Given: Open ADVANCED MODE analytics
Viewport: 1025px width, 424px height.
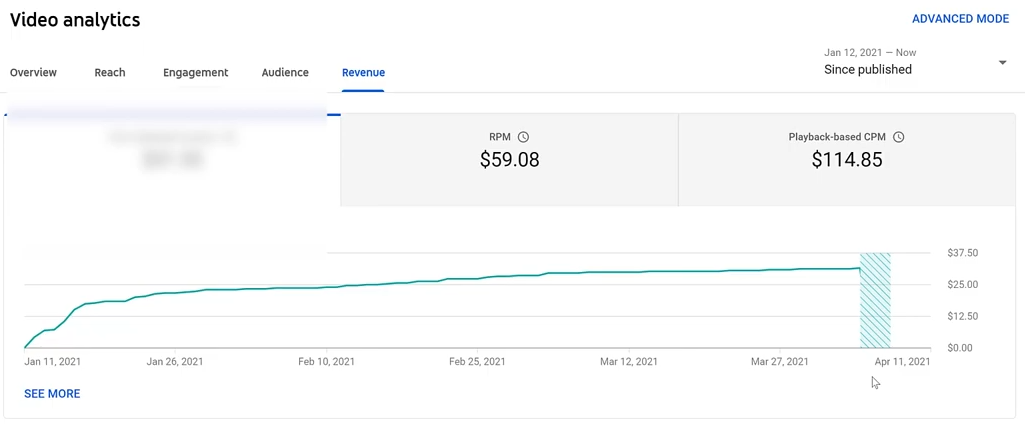Looking at the screenshot, I should [960, 19].
